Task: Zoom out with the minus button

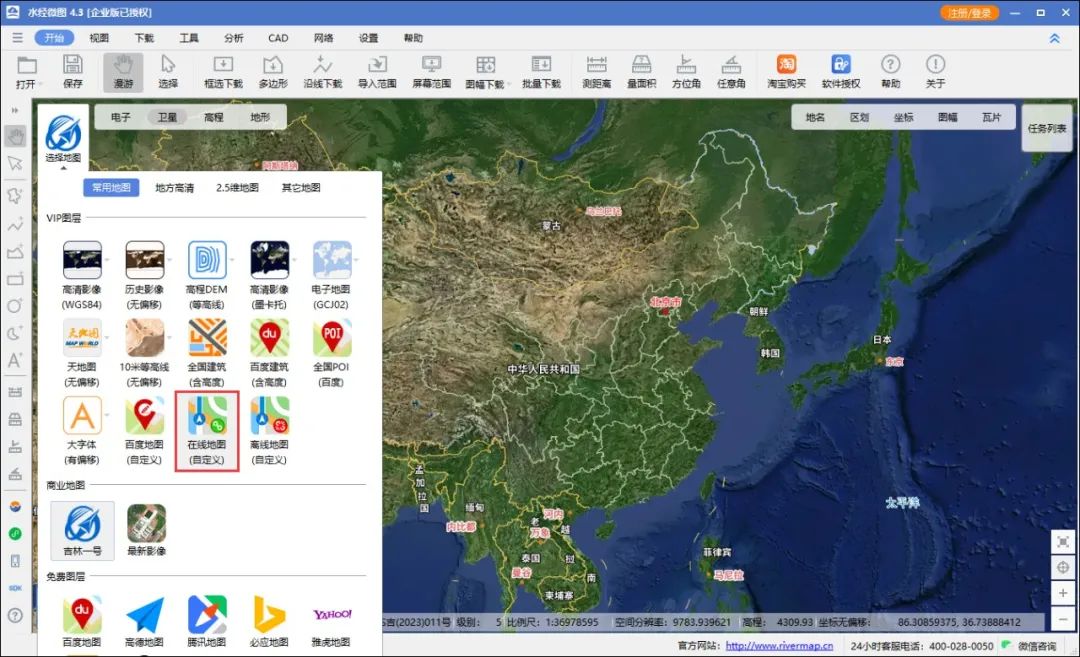Action: pyautogui.click(x=1063, y=619)
